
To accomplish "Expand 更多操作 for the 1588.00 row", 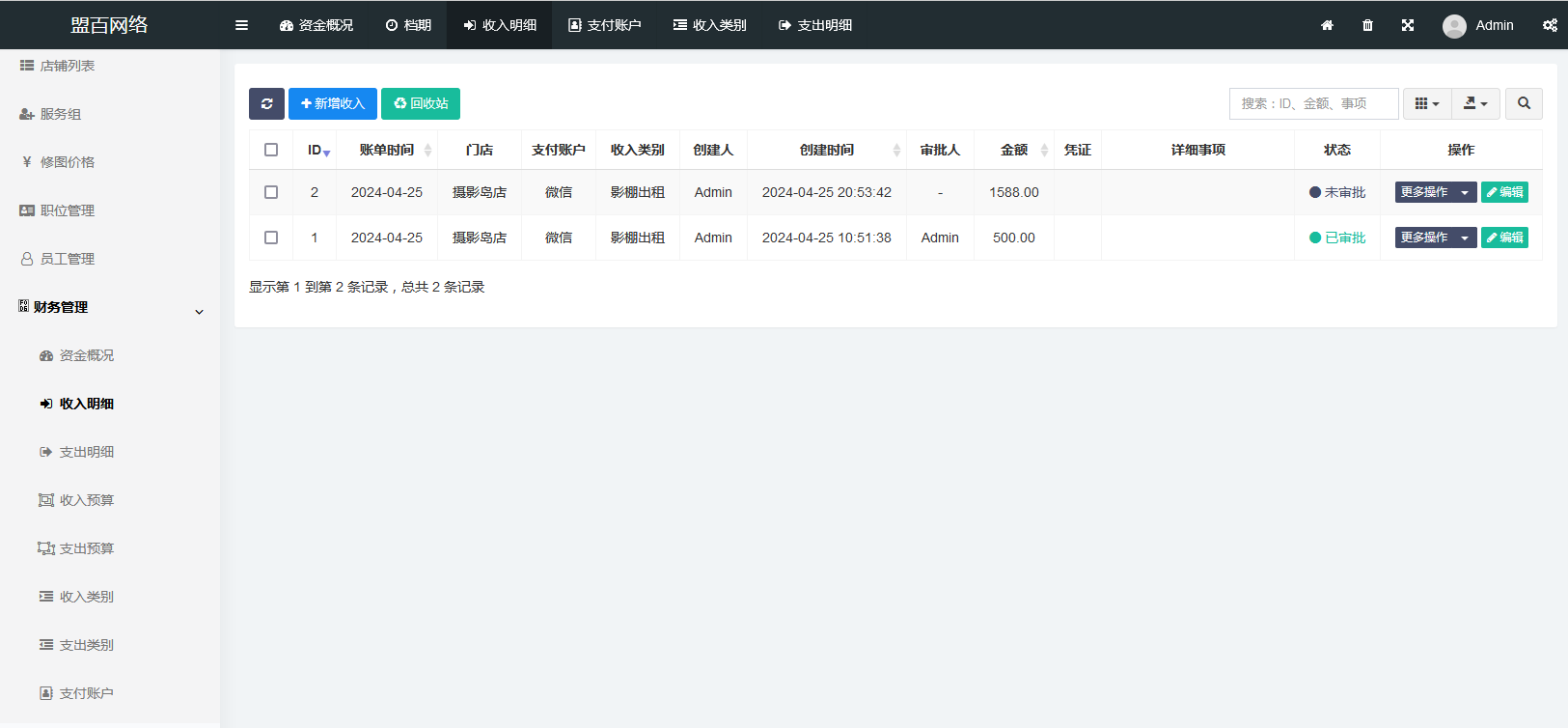I will click(1435, 192).
